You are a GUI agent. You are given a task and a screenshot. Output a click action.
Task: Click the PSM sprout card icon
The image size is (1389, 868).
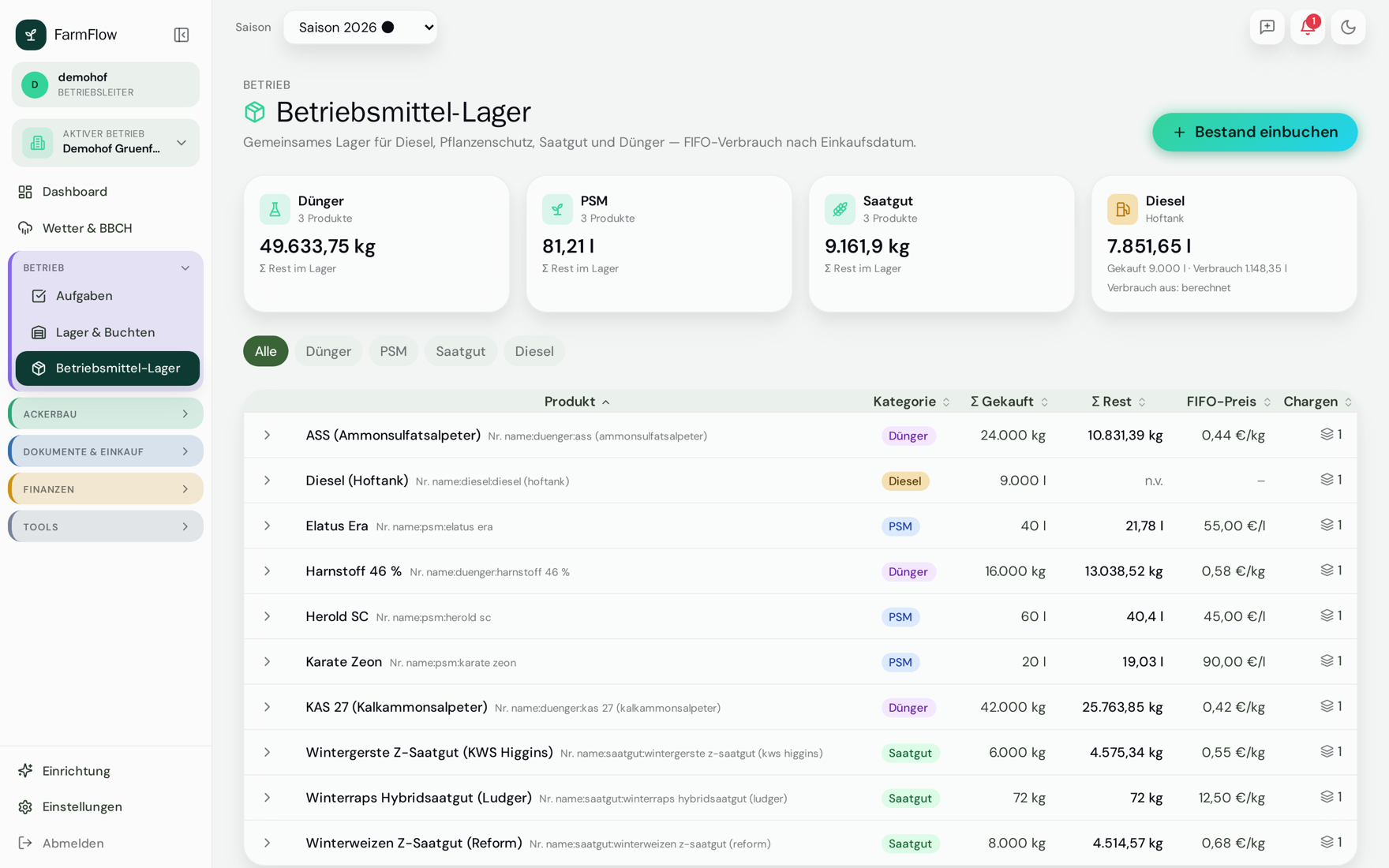coord(557,209)
